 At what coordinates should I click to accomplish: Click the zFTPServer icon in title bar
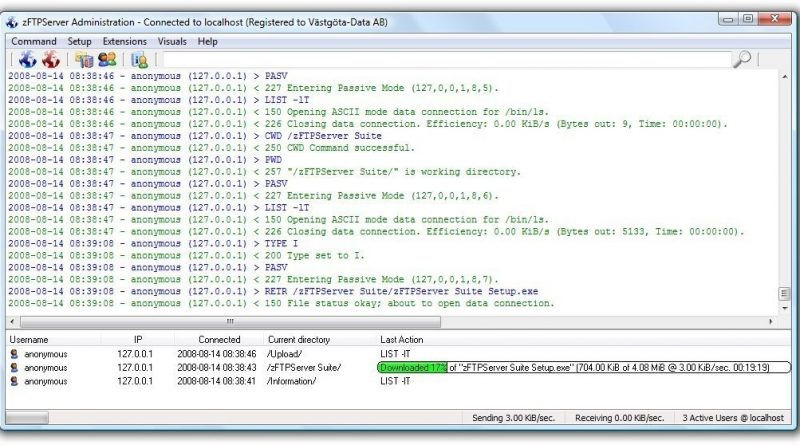(x=12, y=22)
